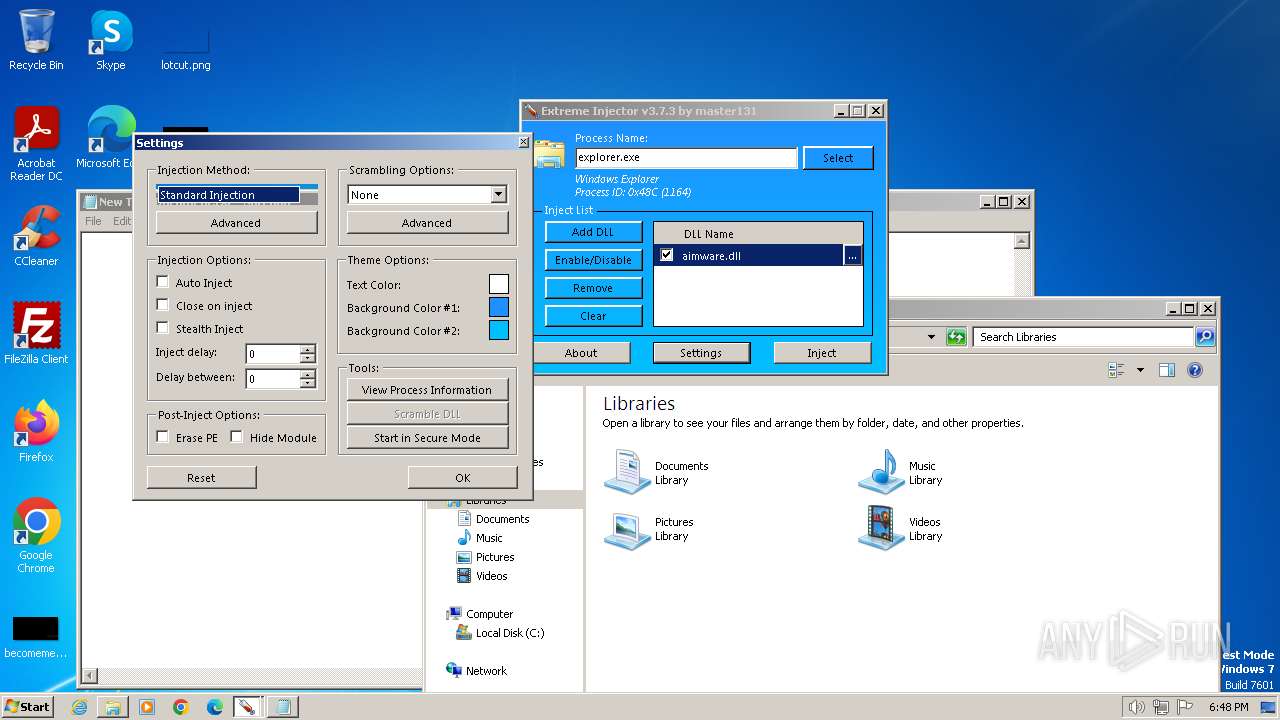
Task: Open the Videos Library
Action: 900,528
